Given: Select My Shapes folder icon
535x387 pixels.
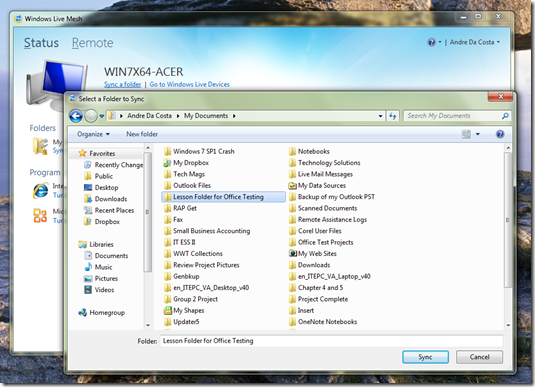Looking at the screenshot, I should click(x=167, y=311).
